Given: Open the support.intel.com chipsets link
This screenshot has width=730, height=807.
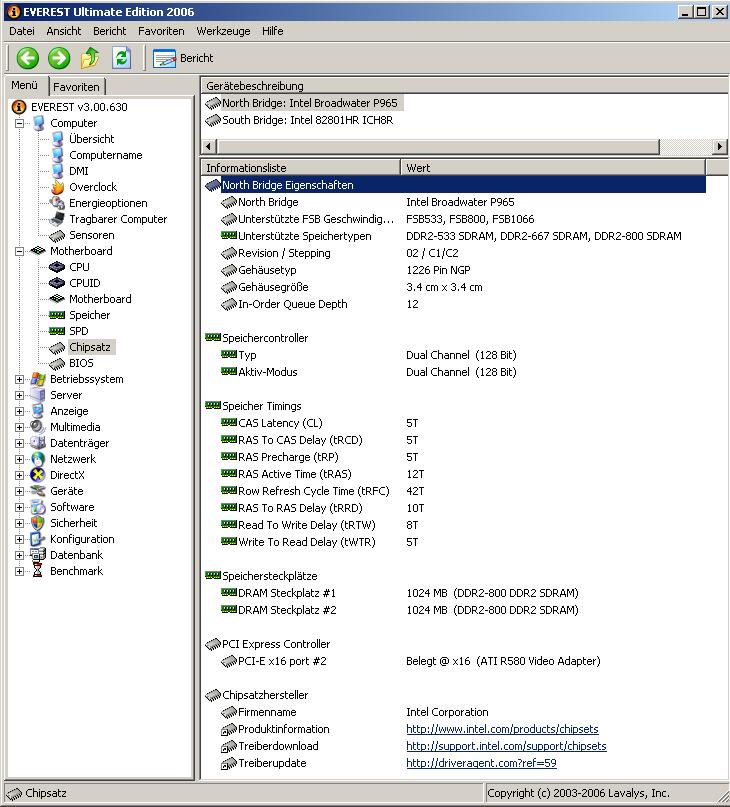Looking at the screenshot, I should (506, 746).
